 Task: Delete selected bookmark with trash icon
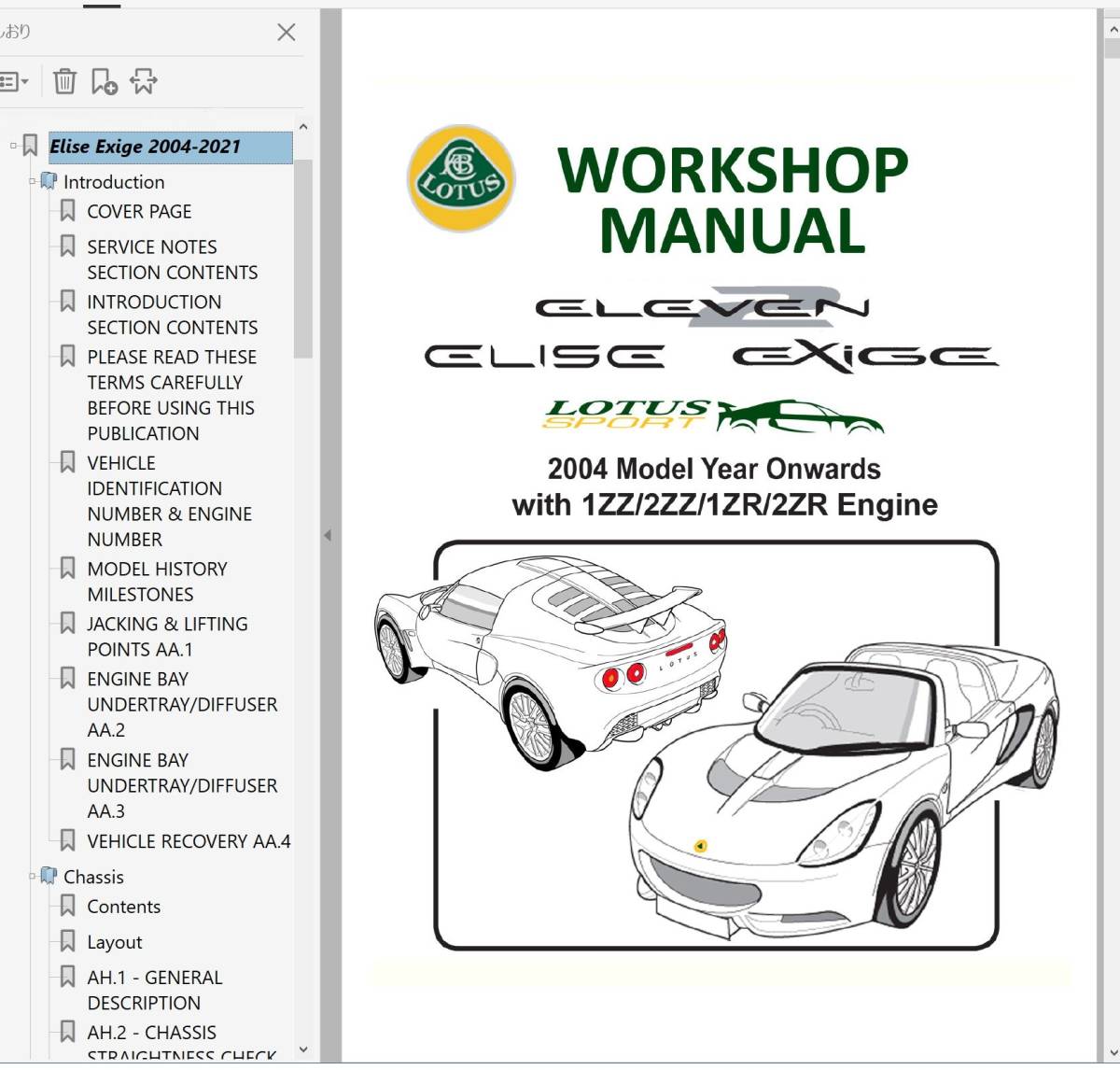point(64,82)
